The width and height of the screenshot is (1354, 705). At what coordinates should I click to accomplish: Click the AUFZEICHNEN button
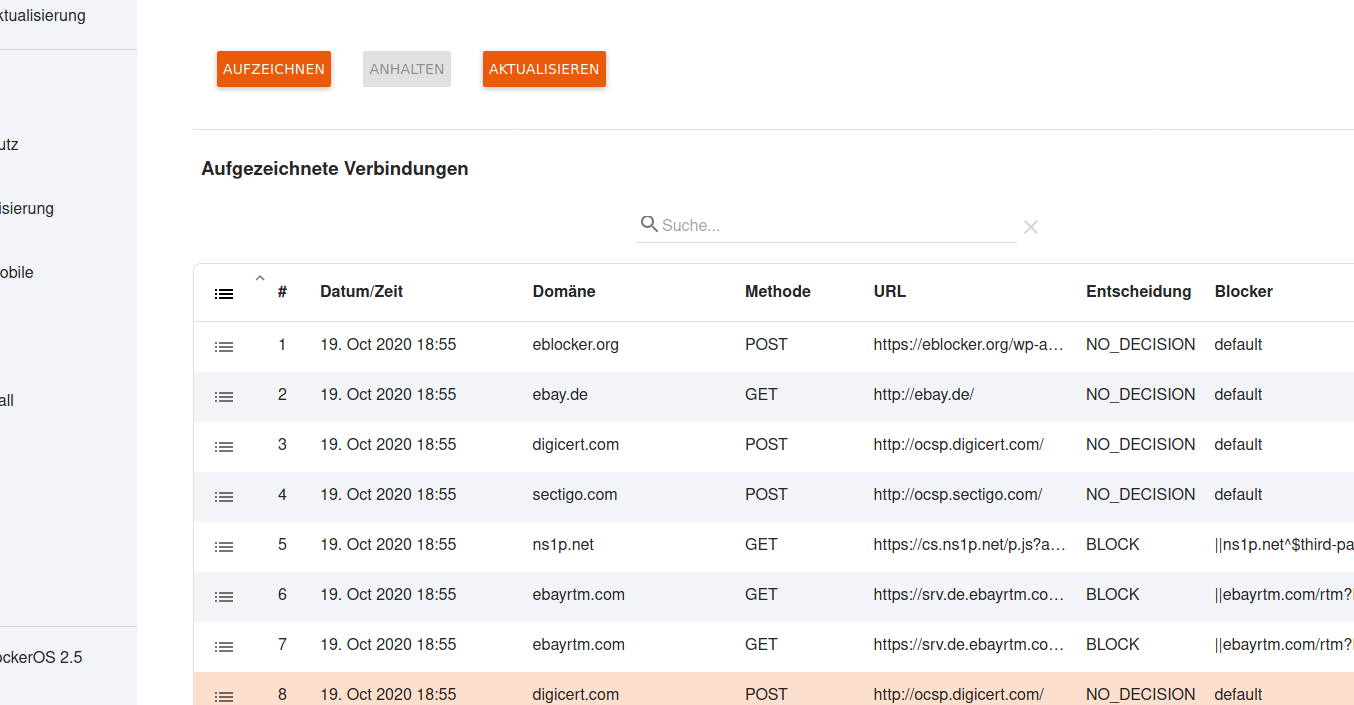(x=273, y=69)
